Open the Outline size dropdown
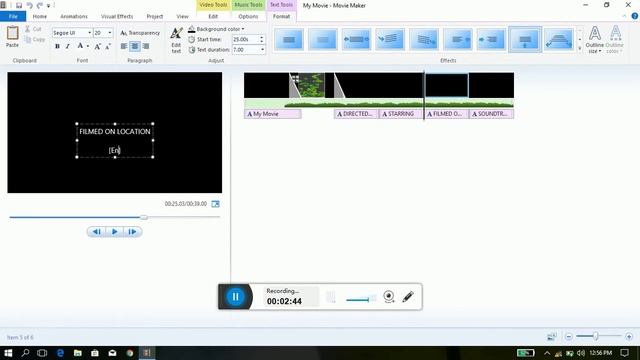Viewport: 640px width, 360px height. 595,40
